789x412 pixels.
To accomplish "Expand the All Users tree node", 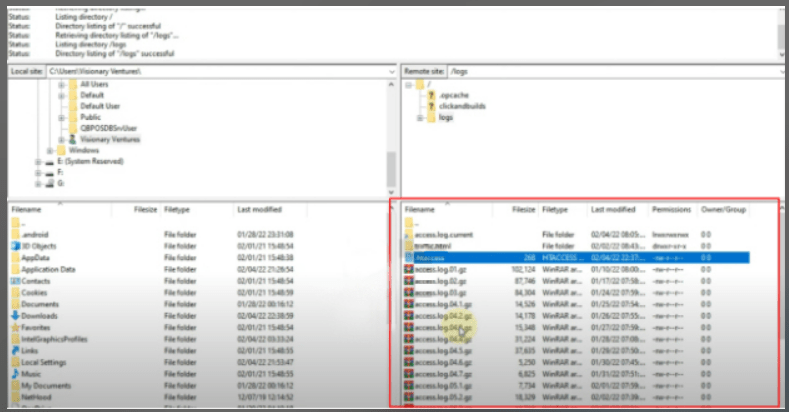I will coord(61,85).
